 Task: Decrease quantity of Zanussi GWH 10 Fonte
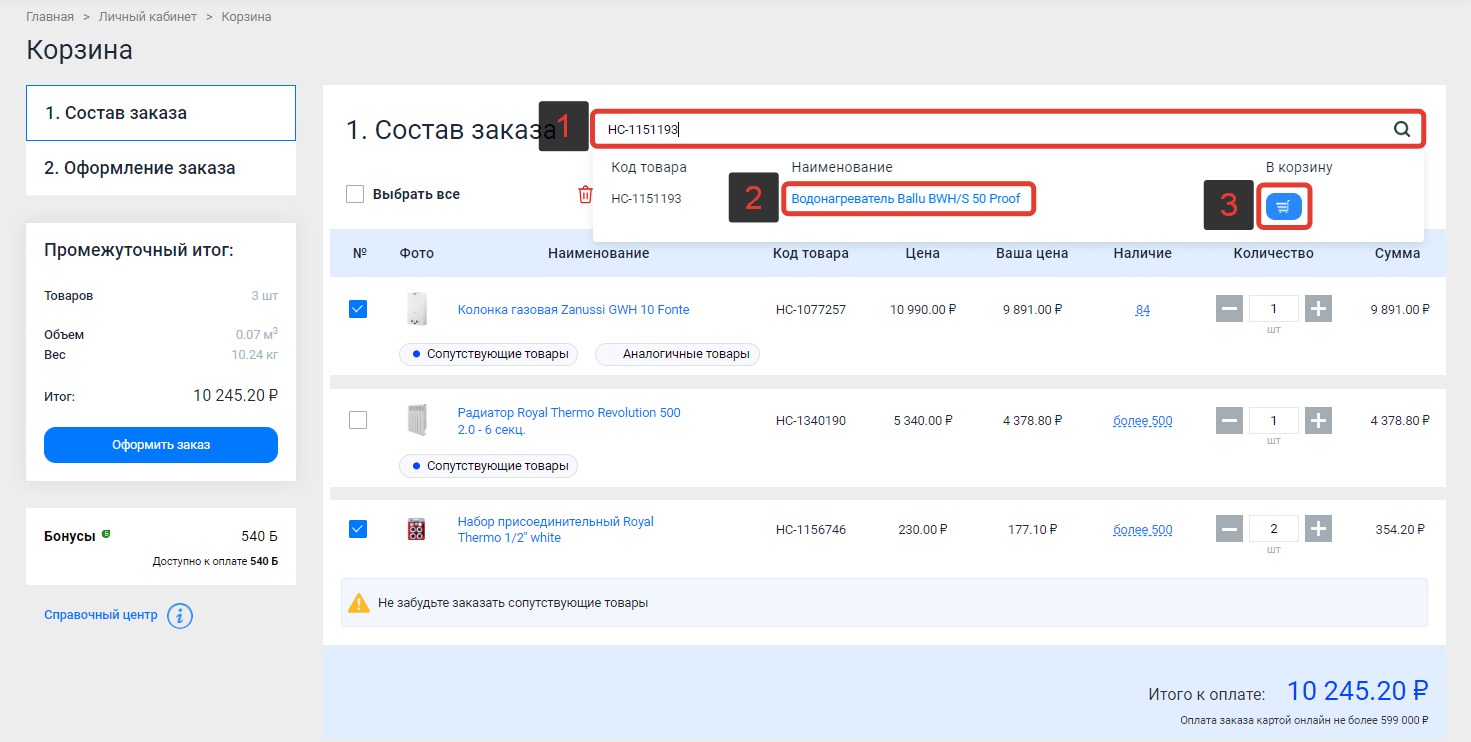(x=1230, y=309)
